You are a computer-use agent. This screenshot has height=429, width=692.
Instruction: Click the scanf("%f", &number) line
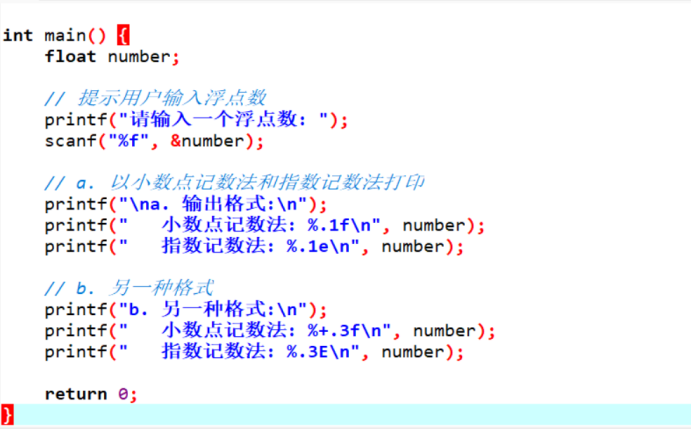154,141
